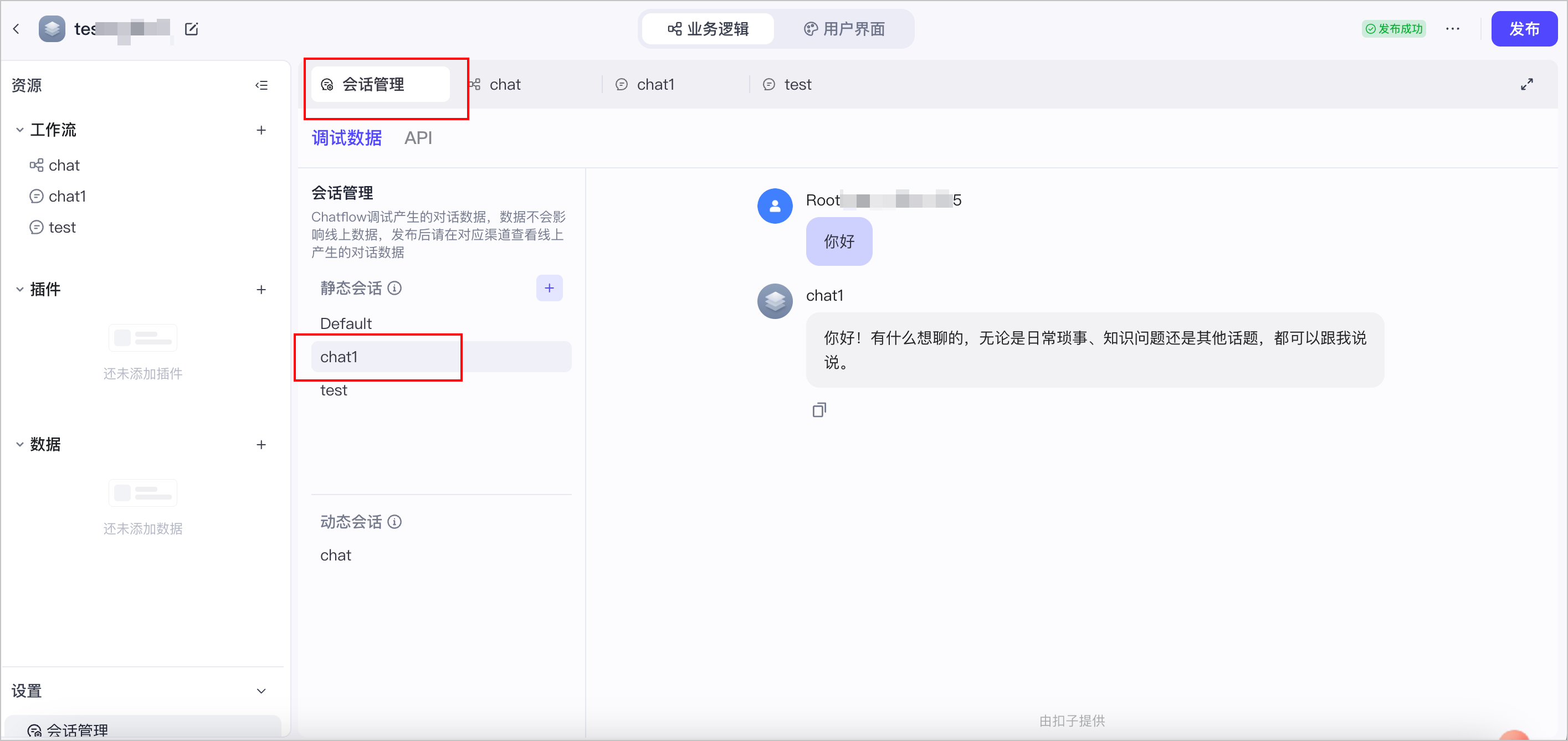Expand the editor to fullscreen

(x=1526, y=85)
